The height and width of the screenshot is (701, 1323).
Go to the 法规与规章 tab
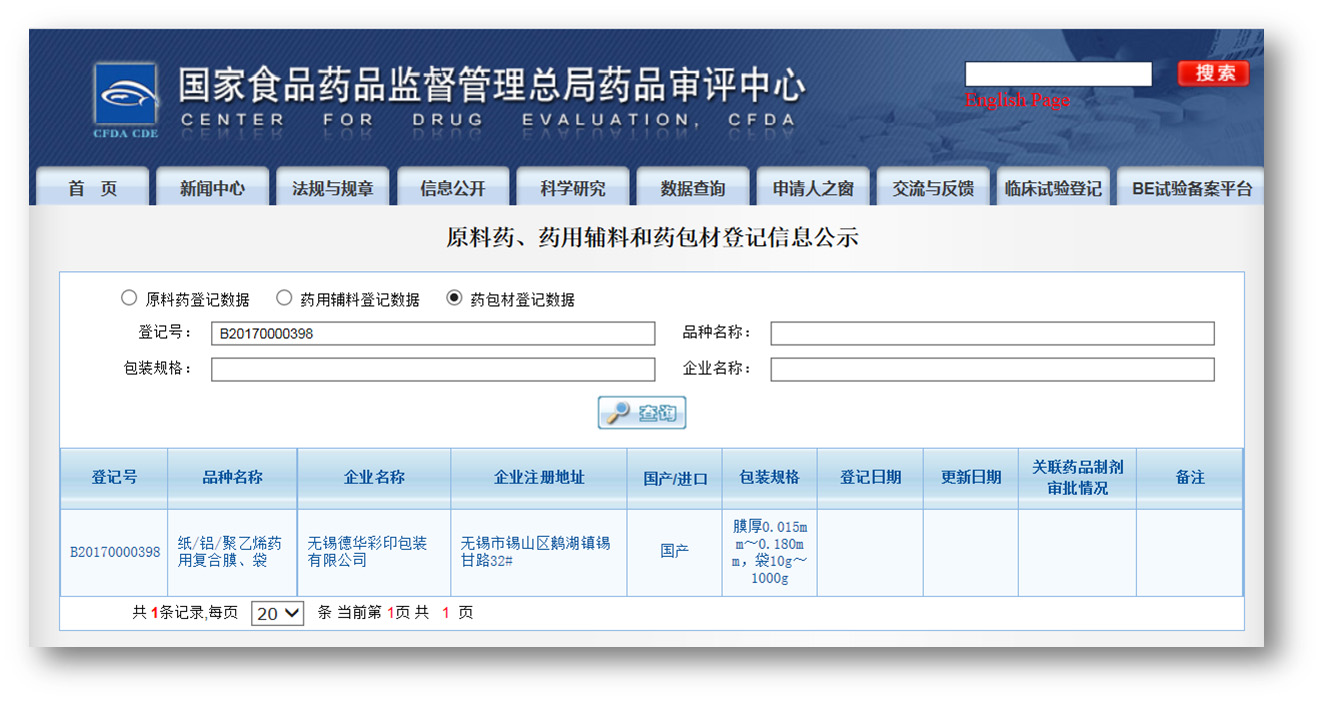point(332,188)
